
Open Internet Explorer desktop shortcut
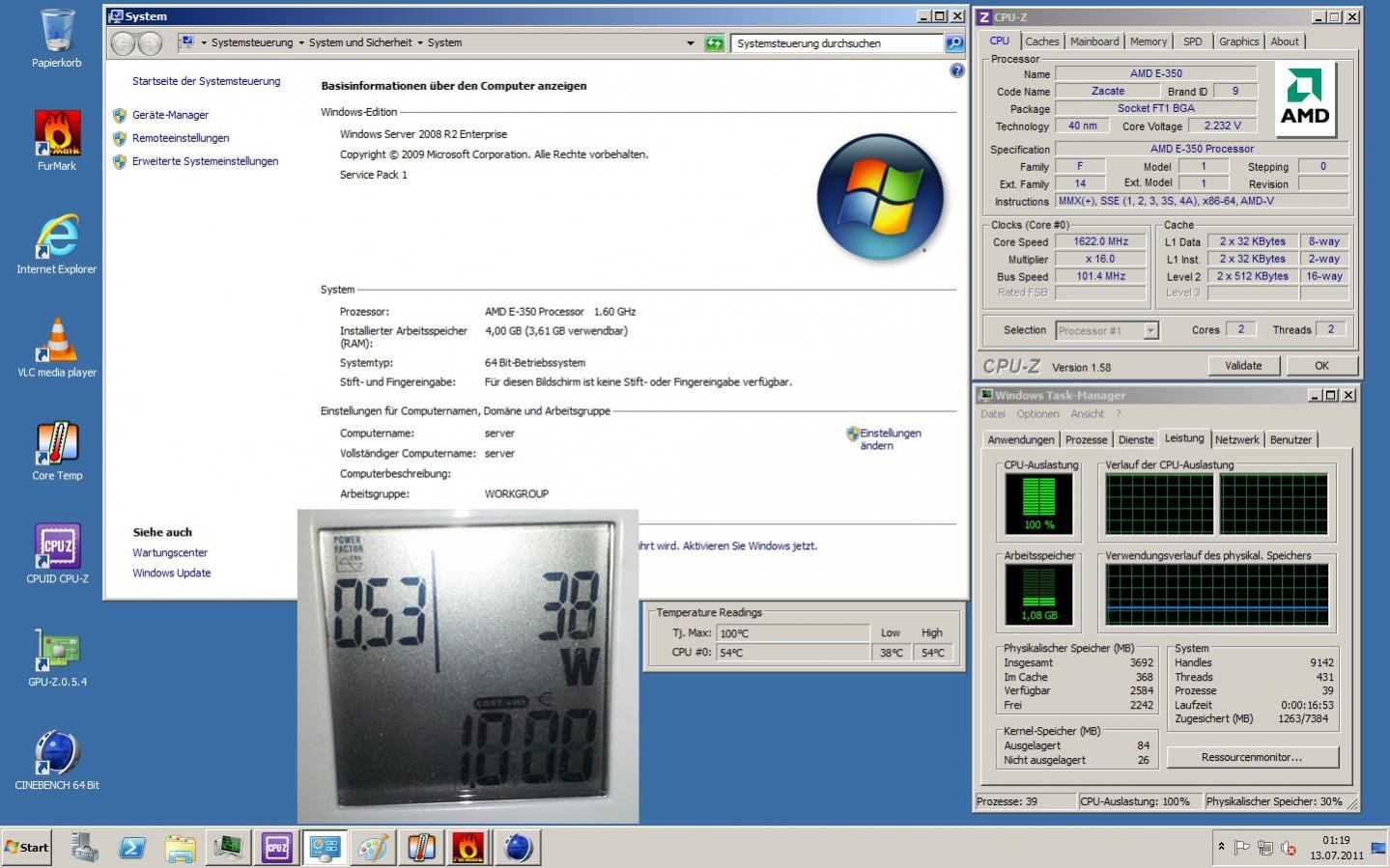pyautogui.click(x=57, y=244)
